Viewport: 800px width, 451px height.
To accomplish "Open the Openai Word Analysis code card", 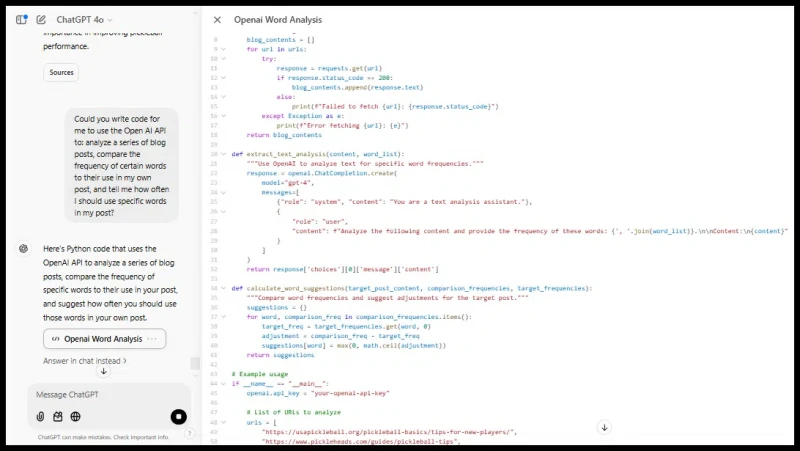I will (x=105, y=339).
